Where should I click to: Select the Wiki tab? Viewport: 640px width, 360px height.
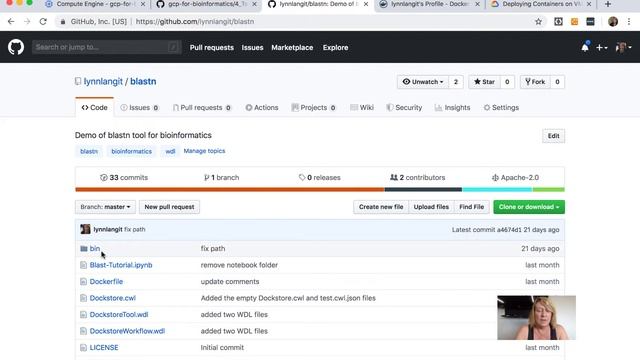[362, 108]
